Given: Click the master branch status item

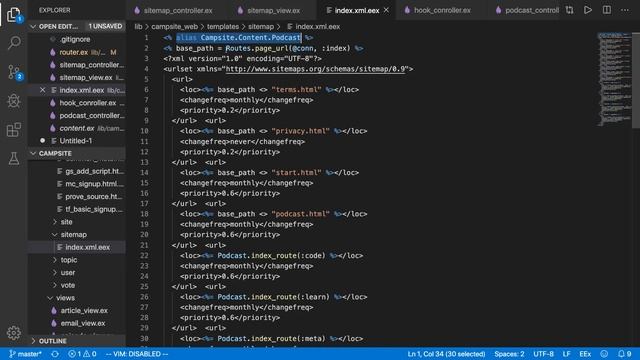Looking at the screenshot, I should [x=25, y=354].
